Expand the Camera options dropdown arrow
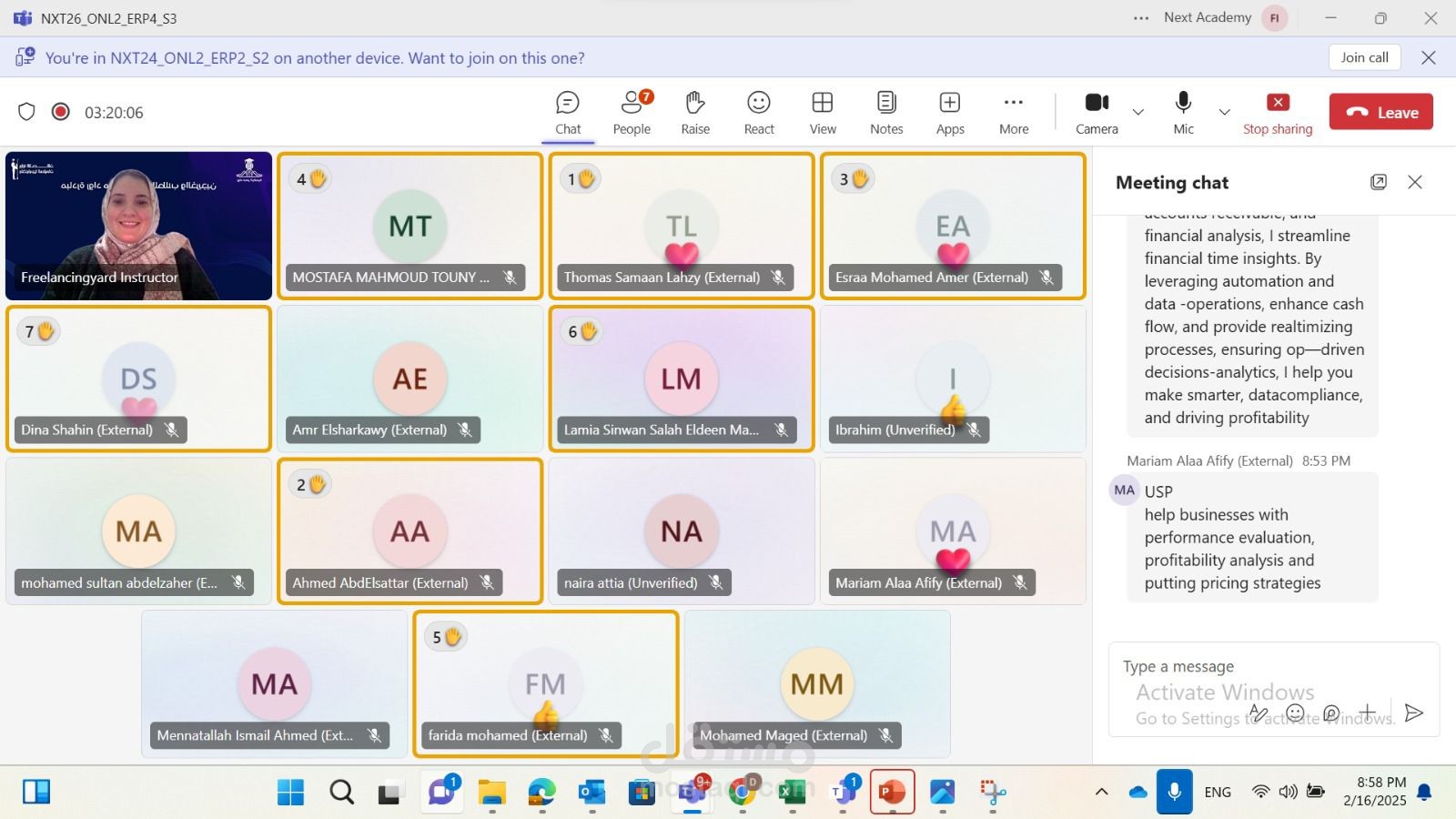 point(1137,112)
